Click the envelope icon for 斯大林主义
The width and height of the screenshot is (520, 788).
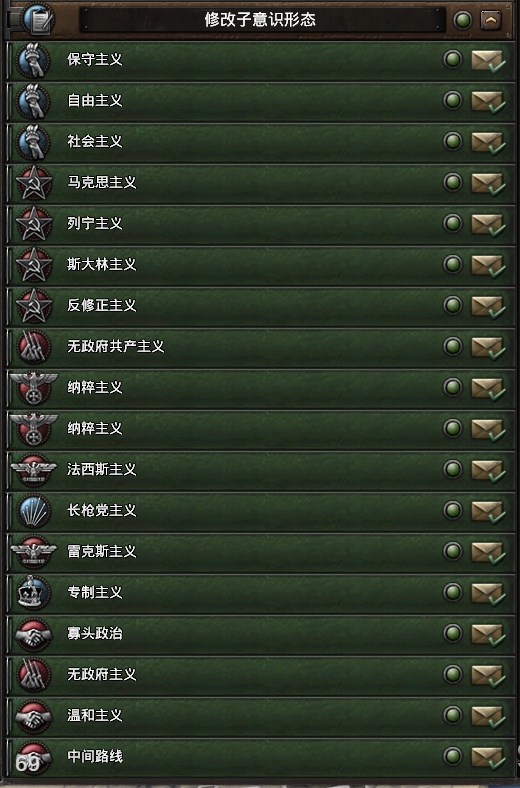[x=488, y=265]
